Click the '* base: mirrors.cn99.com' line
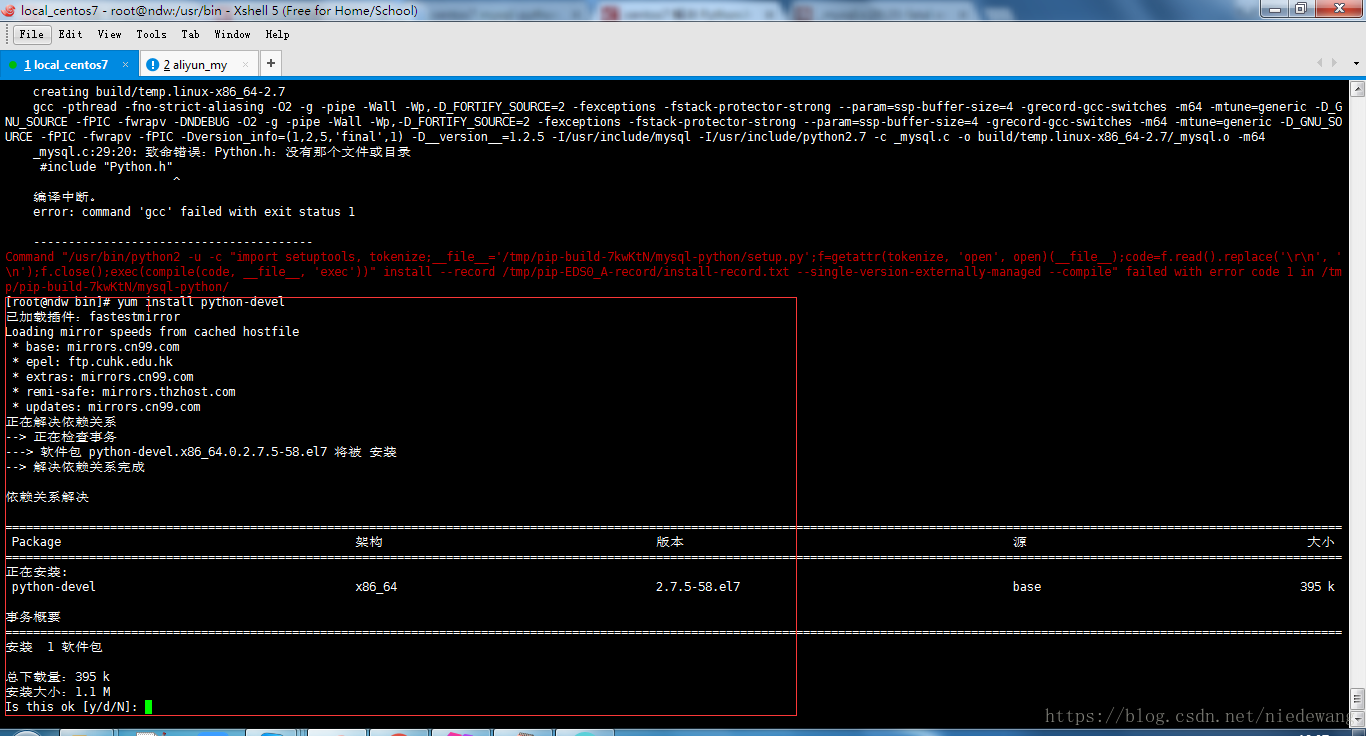 (96, 347)
